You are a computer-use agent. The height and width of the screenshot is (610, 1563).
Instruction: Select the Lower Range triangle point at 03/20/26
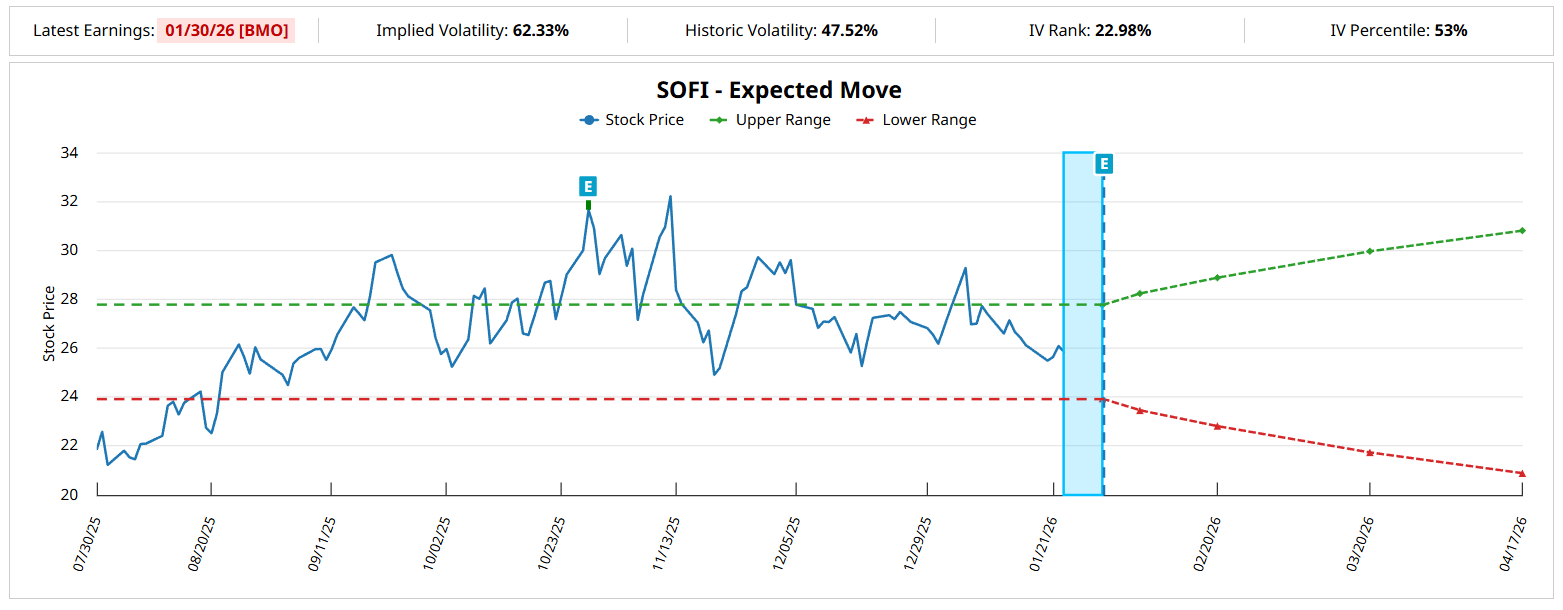[1369, 452]
